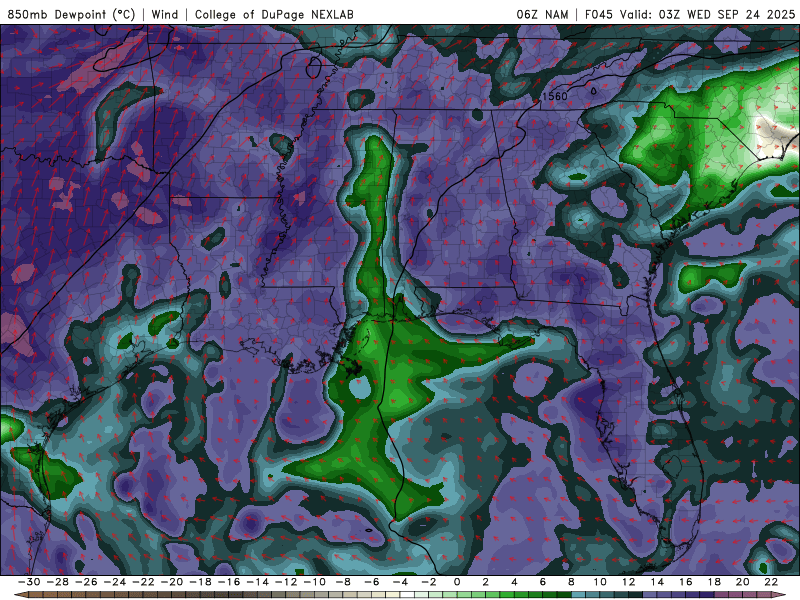Click the 'Valid: 03Z WED SEP 24 2025' text
Viewport: 800px width, 600px height.
pyautogui.click(x=708, y=14)
